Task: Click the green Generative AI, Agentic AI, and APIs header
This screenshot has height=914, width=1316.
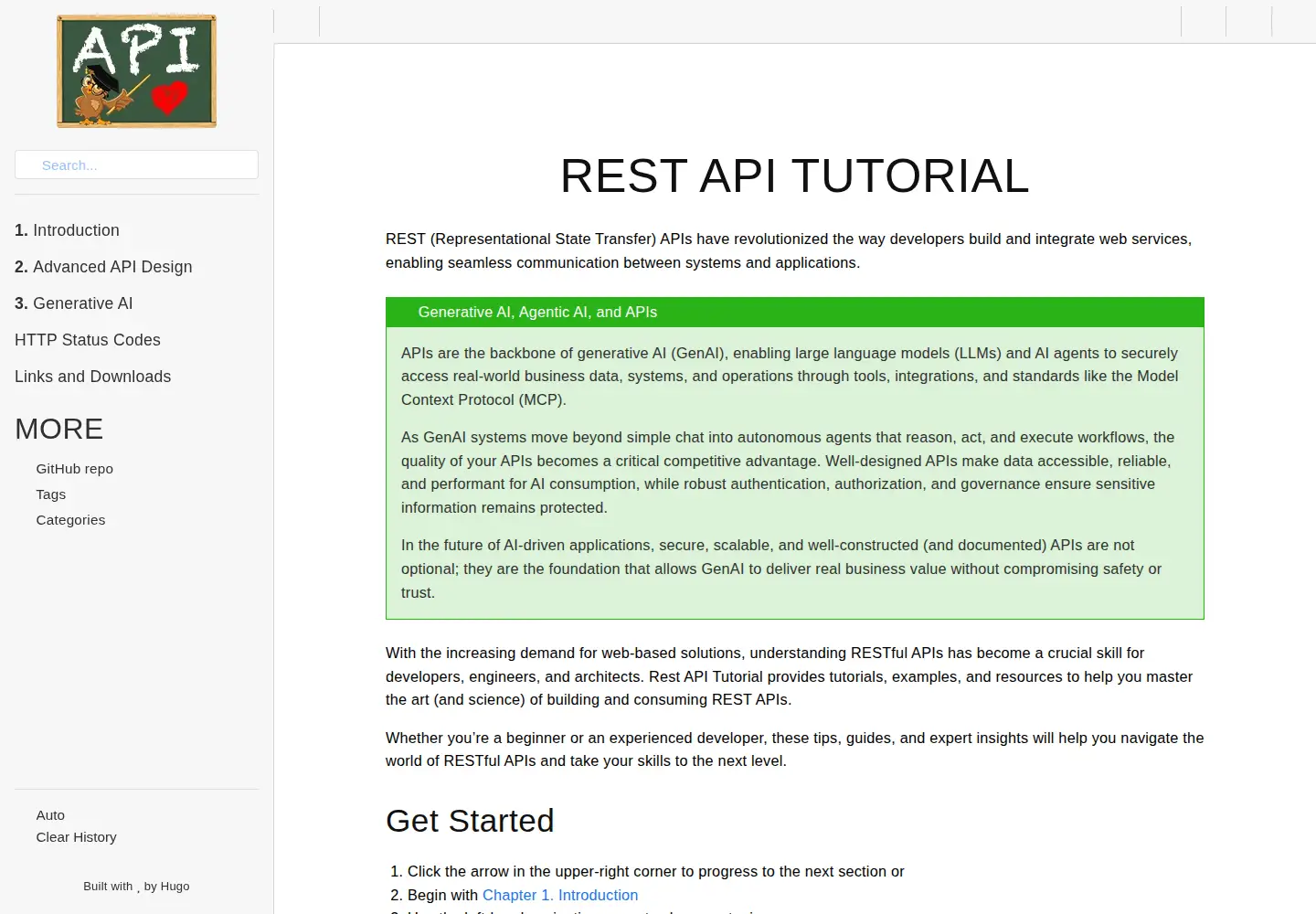Action: click(795, 313)
